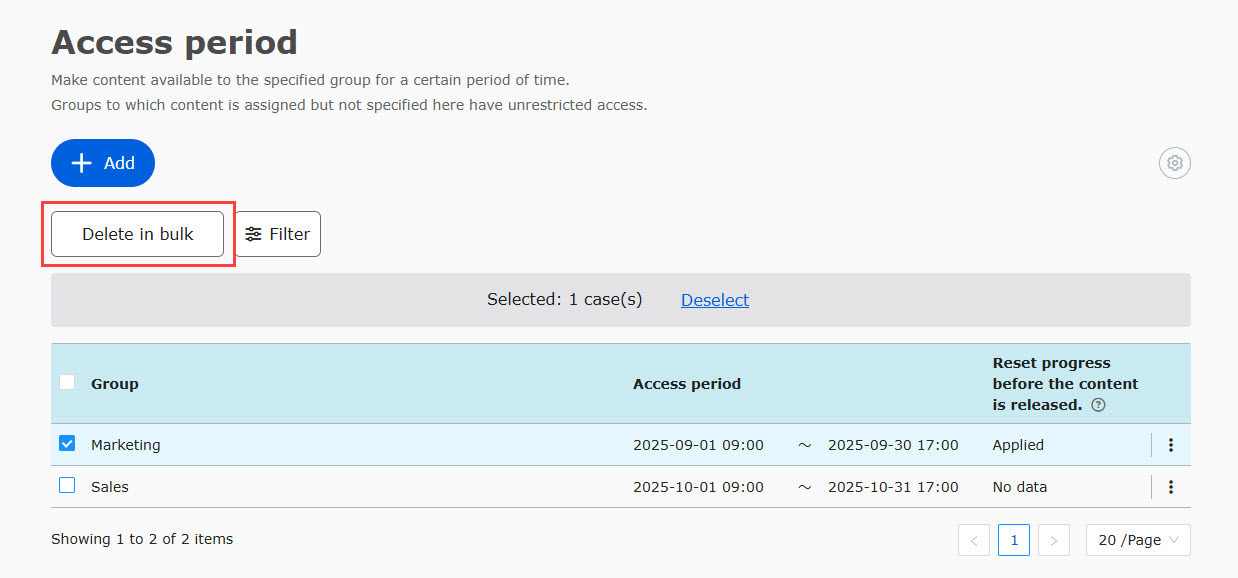
Task: Click the Marketing group name
Action: pyautogui.click(x=126, y=445)
